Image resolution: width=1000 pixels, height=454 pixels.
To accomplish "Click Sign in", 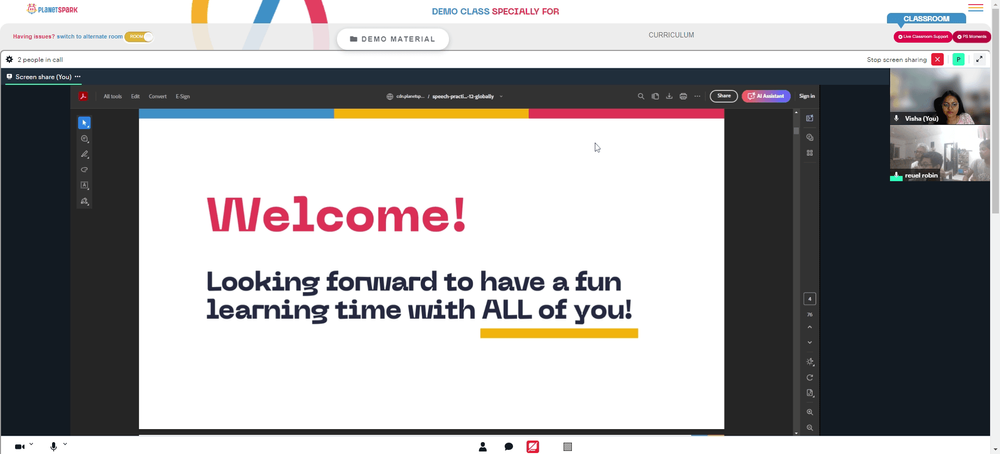I will point(807,96).
